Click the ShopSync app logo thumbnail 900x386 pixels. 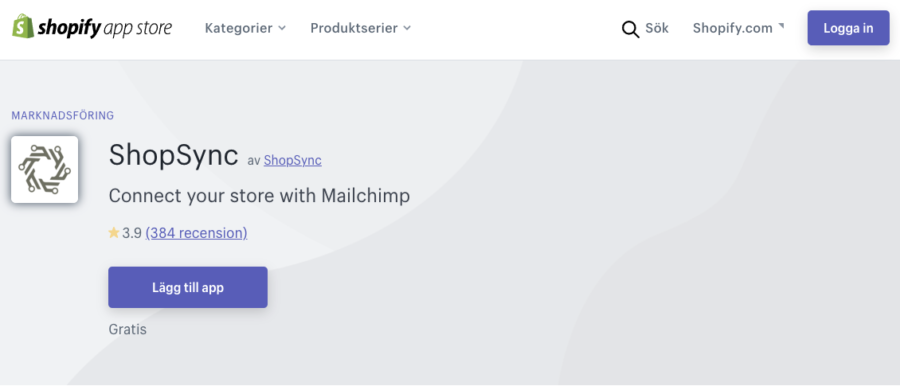click(x=44, y=169)
